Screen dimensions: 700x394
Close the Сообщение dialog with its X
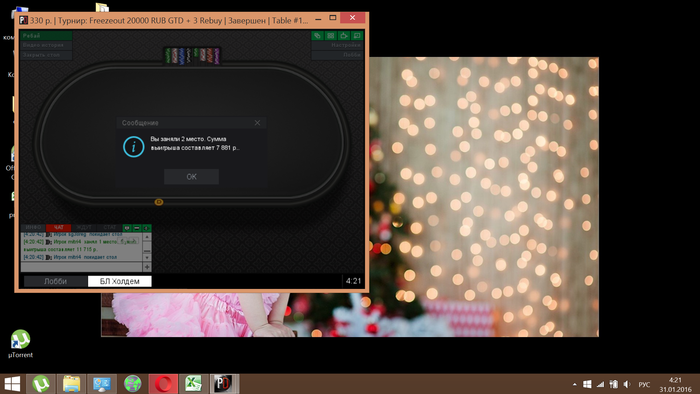coord(257,123)
